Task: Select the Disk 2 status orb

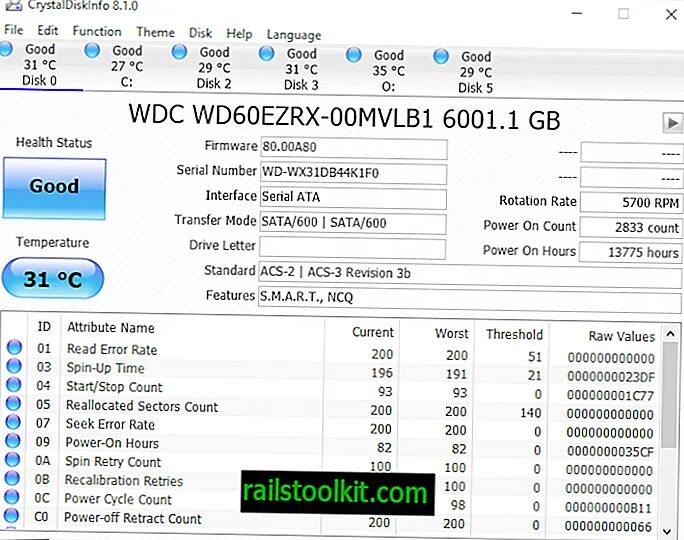Action: pos(179,51)
